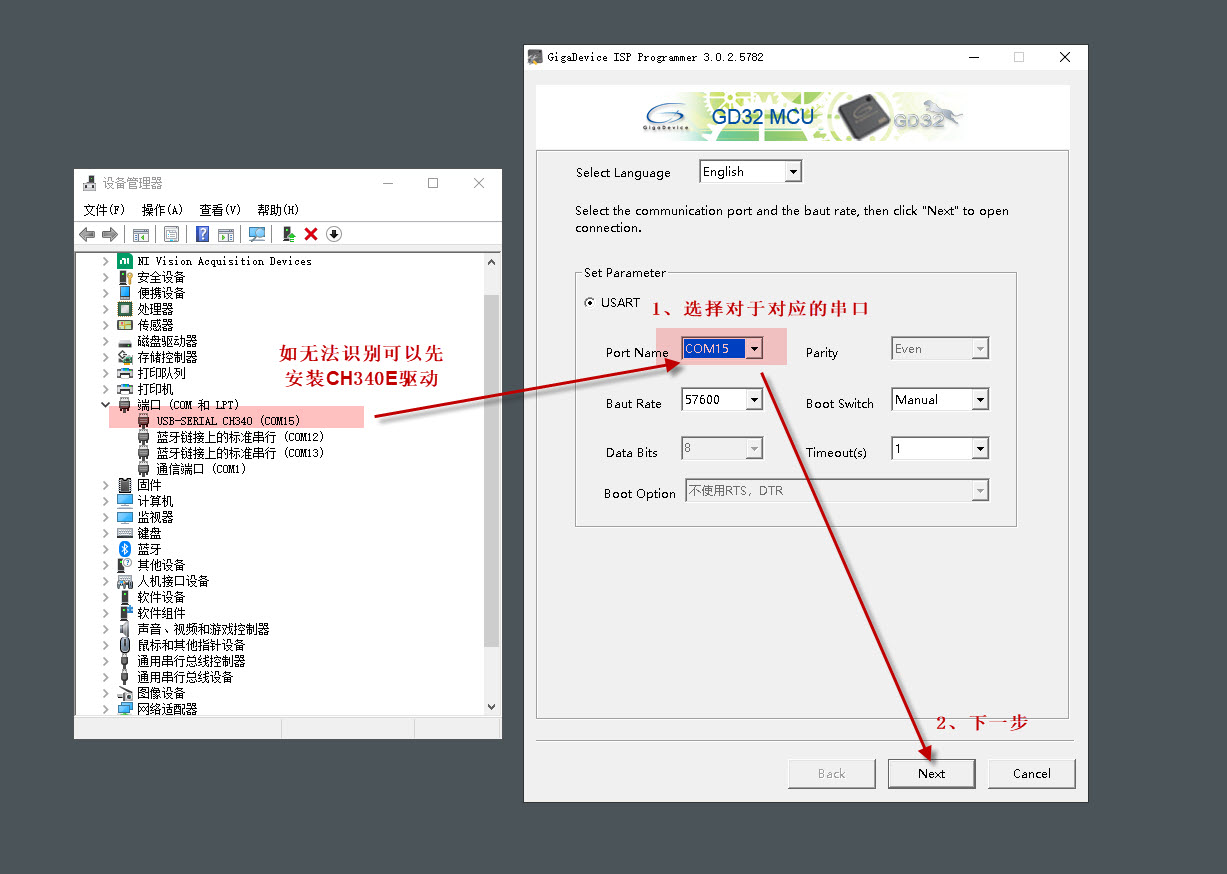Click the Disable device down-arrow icon

pos(334,234)
